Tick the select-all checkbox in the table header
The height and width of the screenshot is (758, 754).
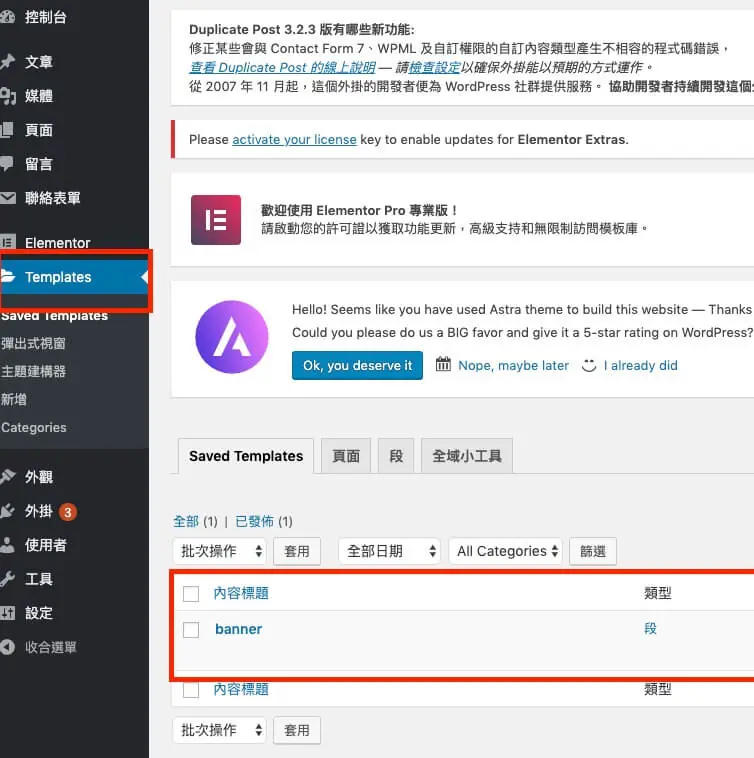pos(191,594)
